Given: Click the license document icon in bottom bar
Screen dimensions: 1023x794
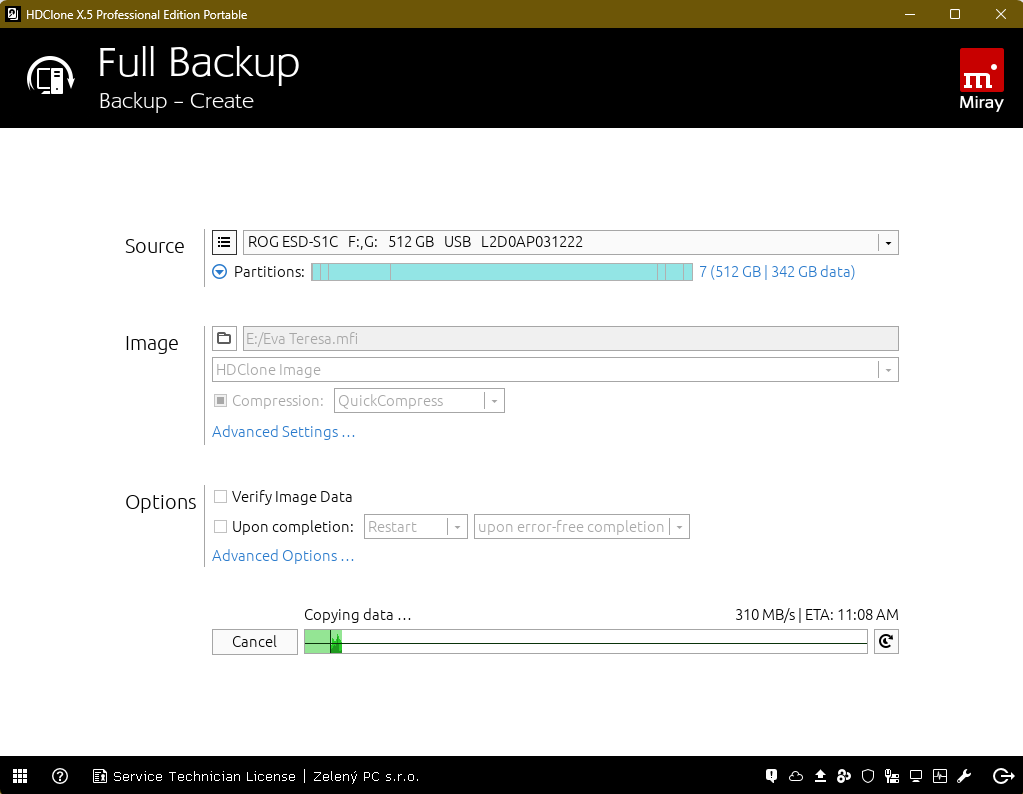Looking at the screenshot, I should [100, 776].
